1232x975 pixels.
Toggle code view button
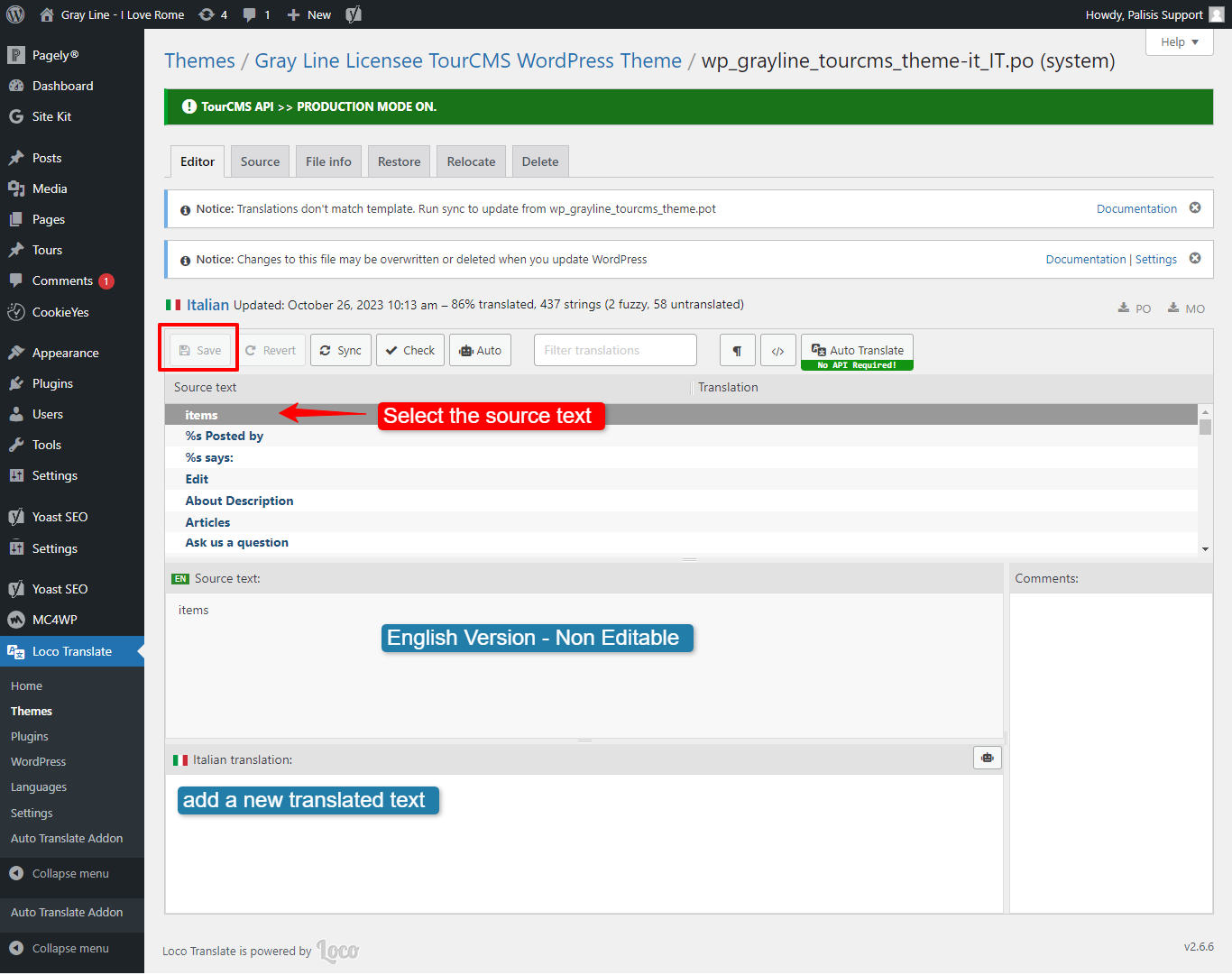click(777, 350)
